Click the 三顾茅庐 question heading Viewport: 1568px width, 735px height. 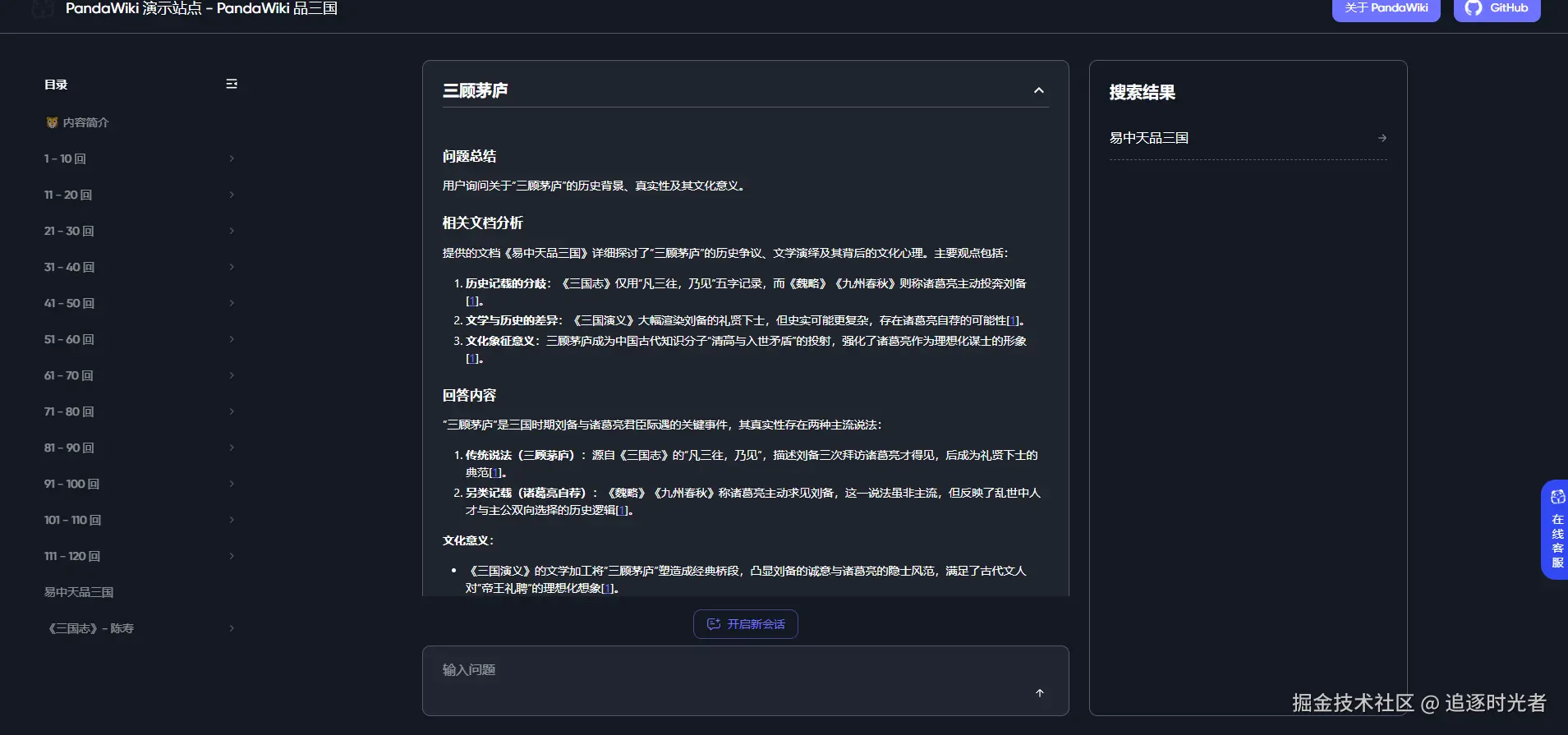pos(476,90)
